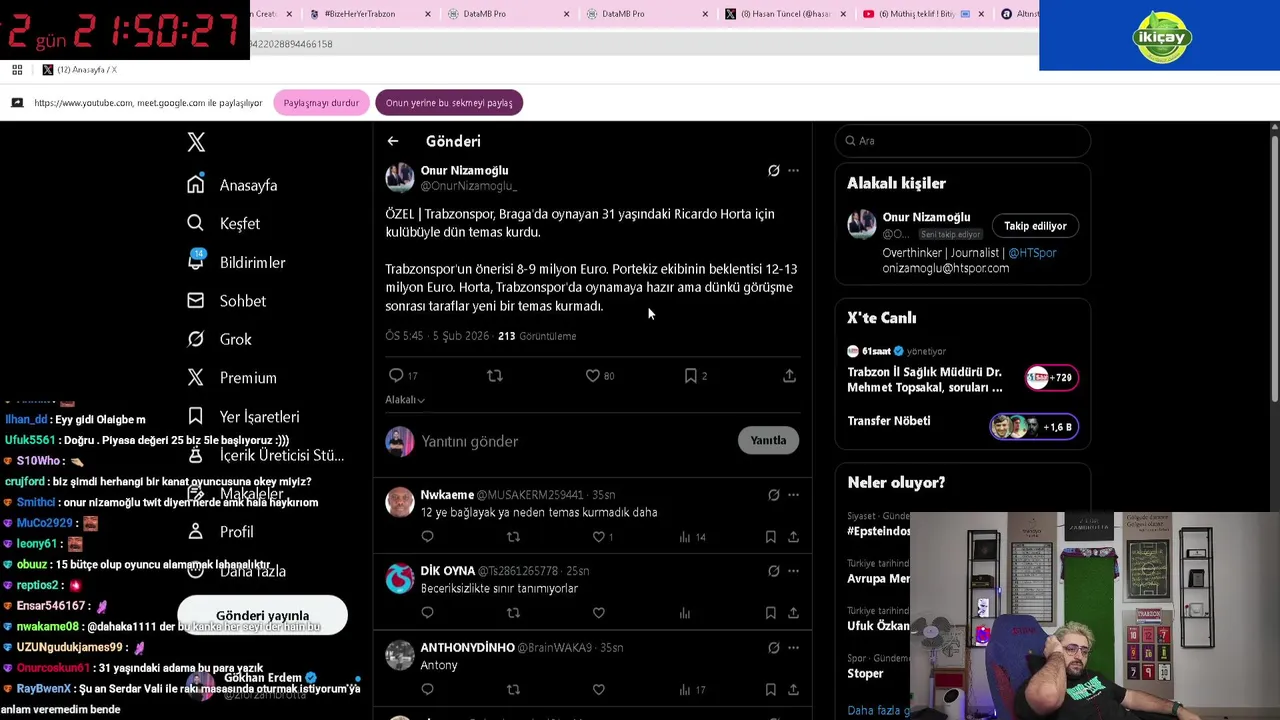Screen dimensions: 1280x720
Task: Open Anasayfa home page
Action: point(232,185)
